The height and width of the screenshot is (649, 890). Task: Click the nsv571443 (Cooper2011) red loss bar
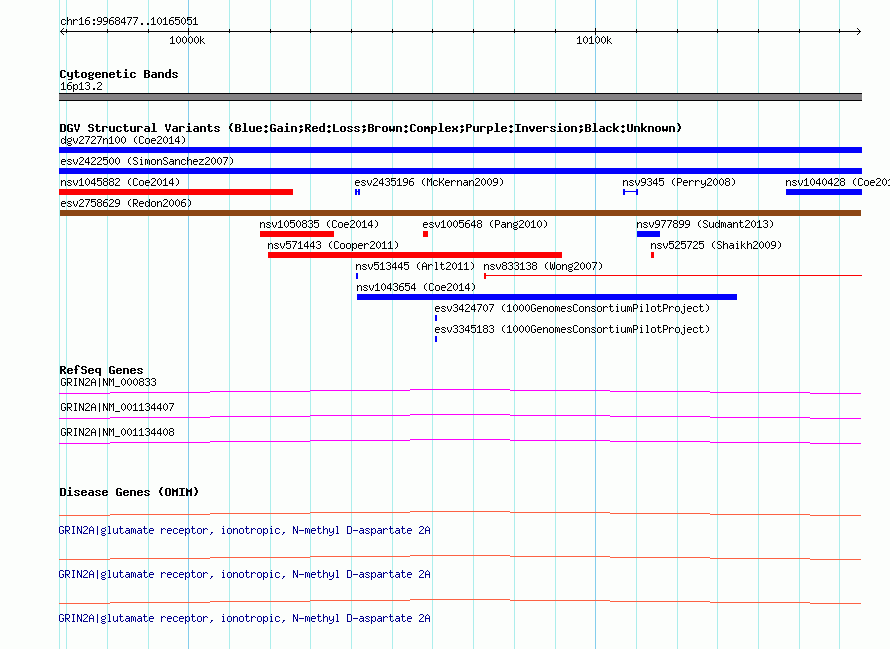415,255
